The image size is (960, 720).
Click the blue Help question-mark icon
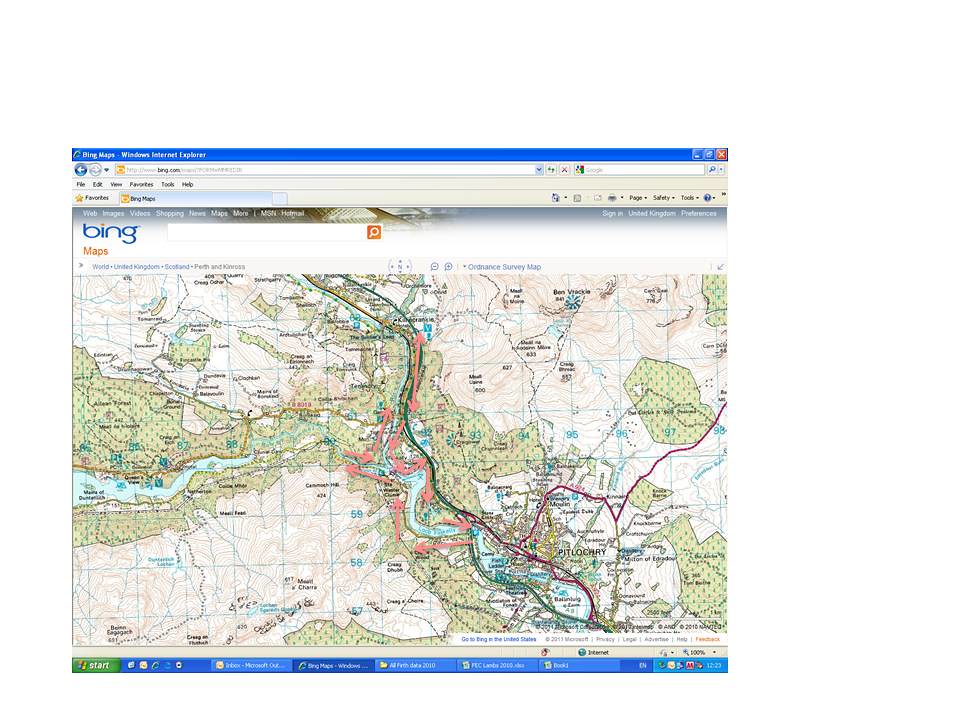707,198
